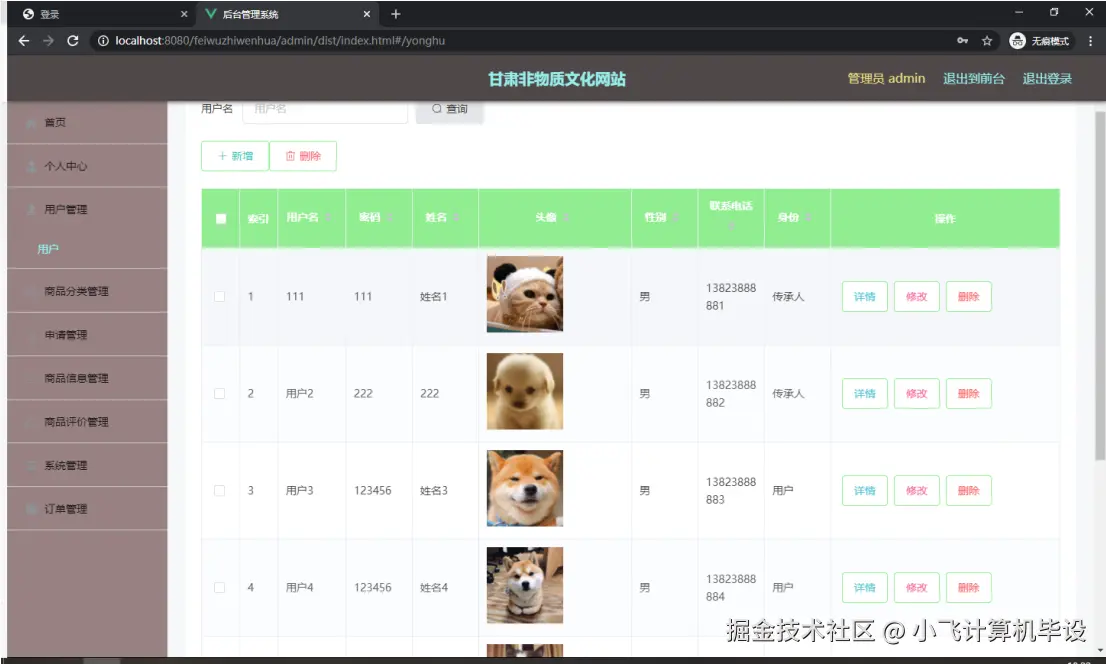
Task: Collapse 用户管理 sidebar menu
Action: click(x=87, y=209)
